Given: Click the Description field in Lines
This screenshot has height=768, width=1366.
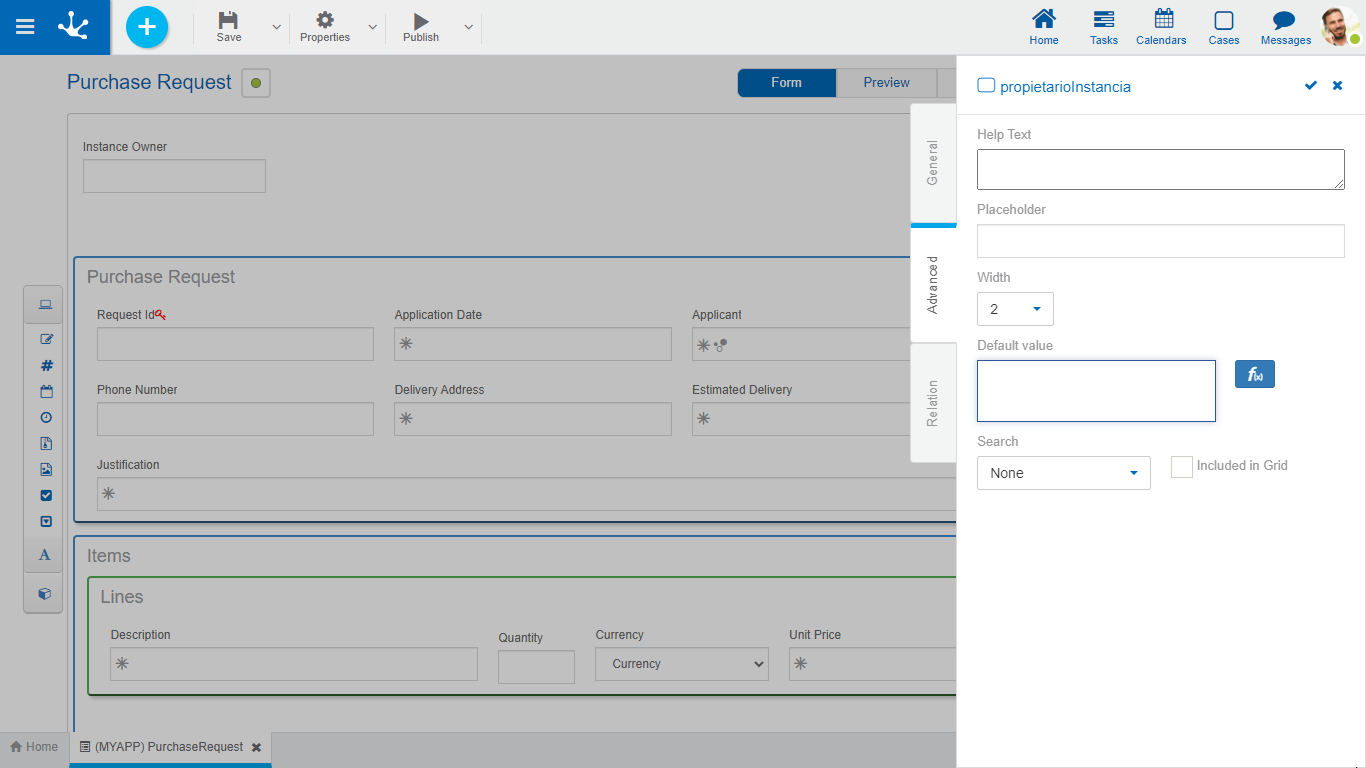Looking at the screenshot, I should (x=294, y=664).
